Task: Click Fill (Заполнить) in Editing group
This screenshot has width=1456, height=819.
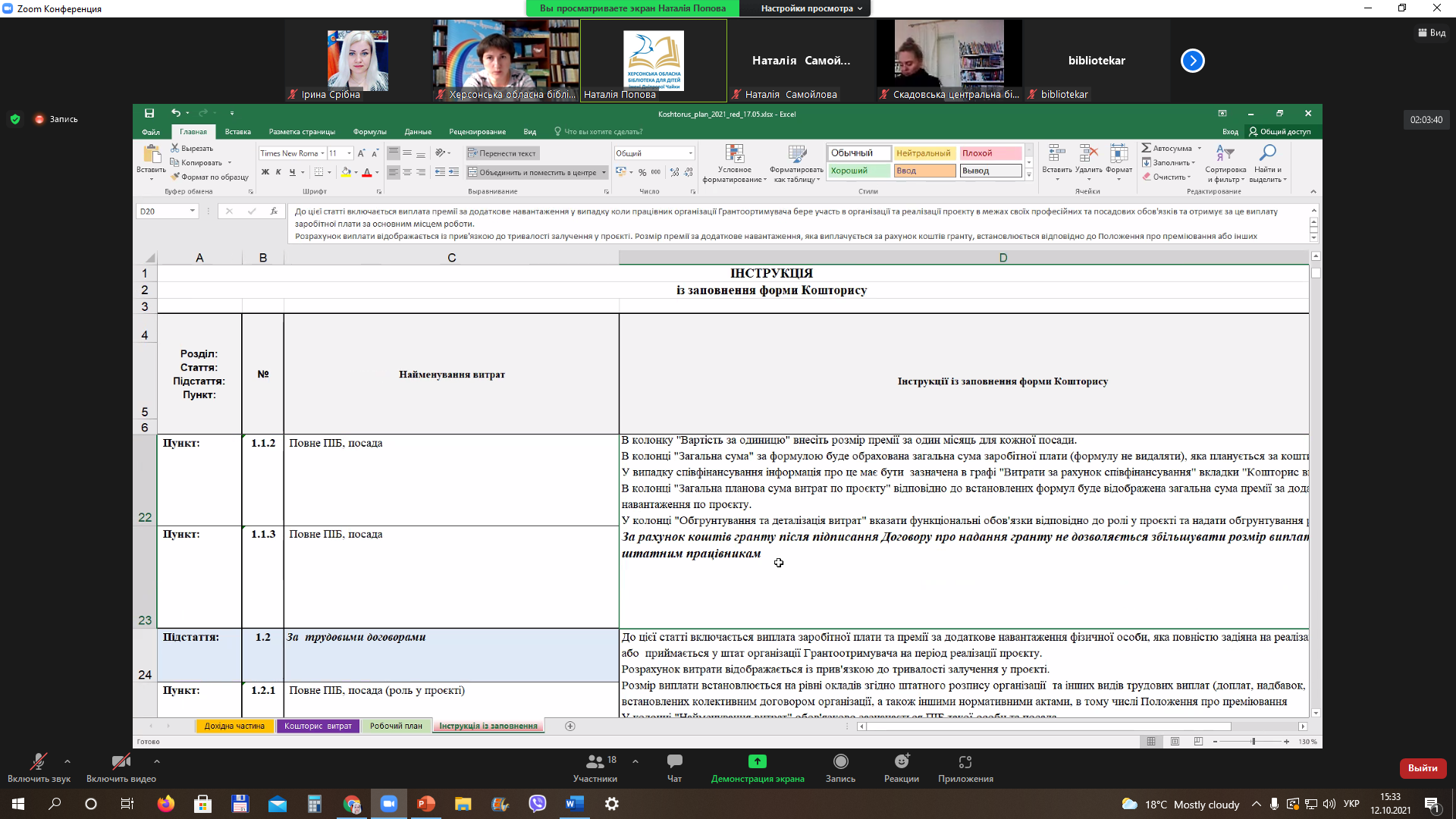Action: 1168,162
